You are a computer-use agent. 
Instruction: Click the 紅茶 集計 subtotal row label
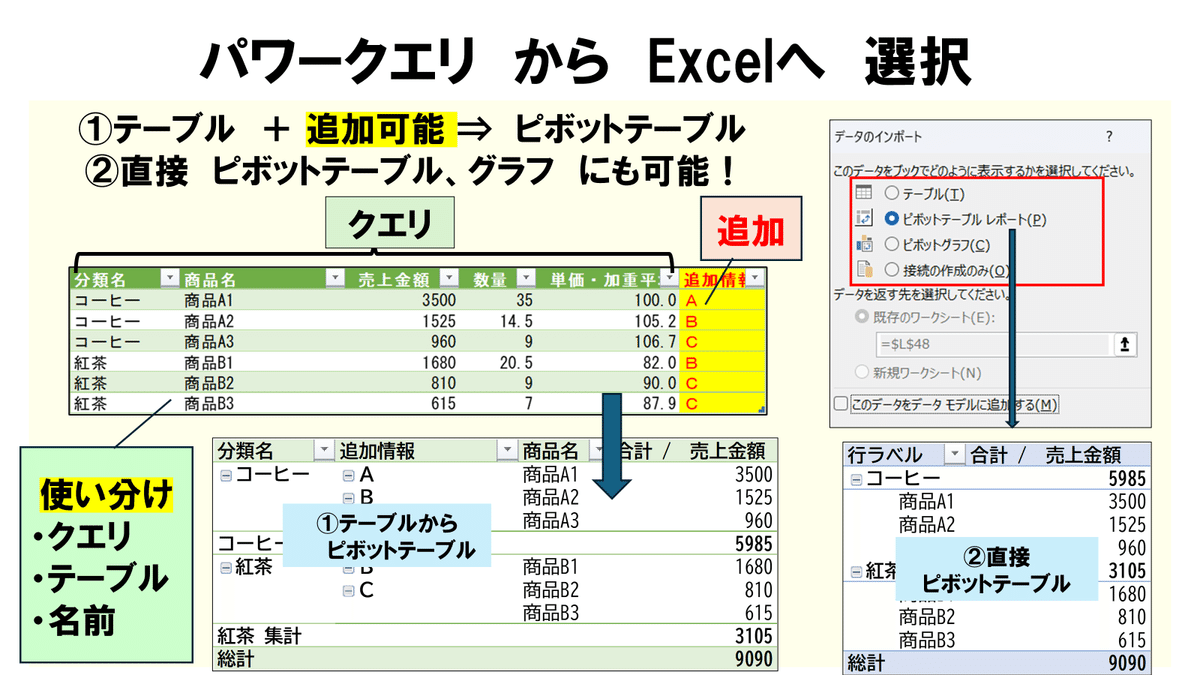coord(260,636)
